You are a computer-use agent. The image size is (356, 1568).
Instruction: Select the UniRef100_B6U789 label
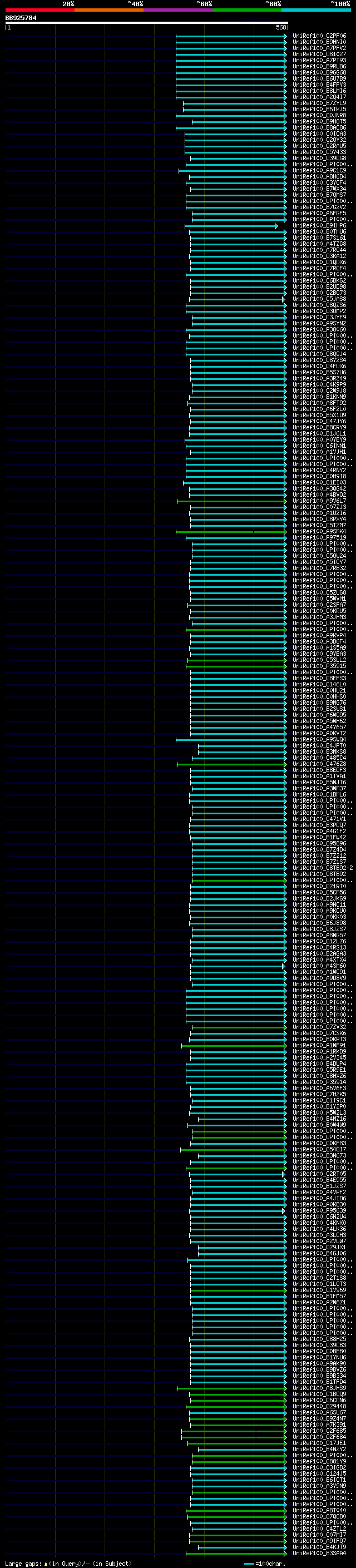[319, 78]
